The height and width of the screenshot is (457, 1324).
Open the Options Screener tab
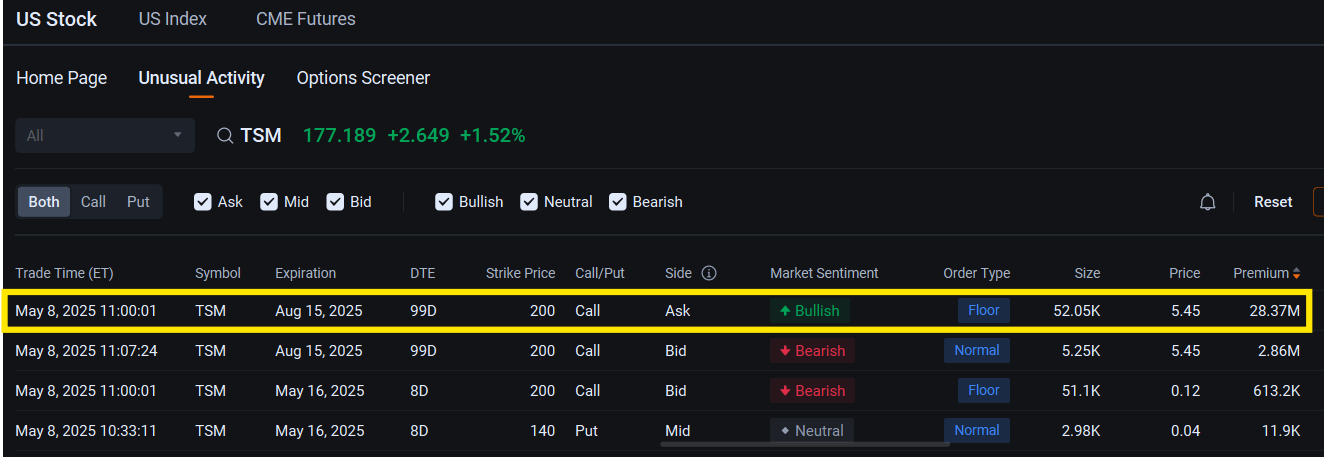click(363, 78)
